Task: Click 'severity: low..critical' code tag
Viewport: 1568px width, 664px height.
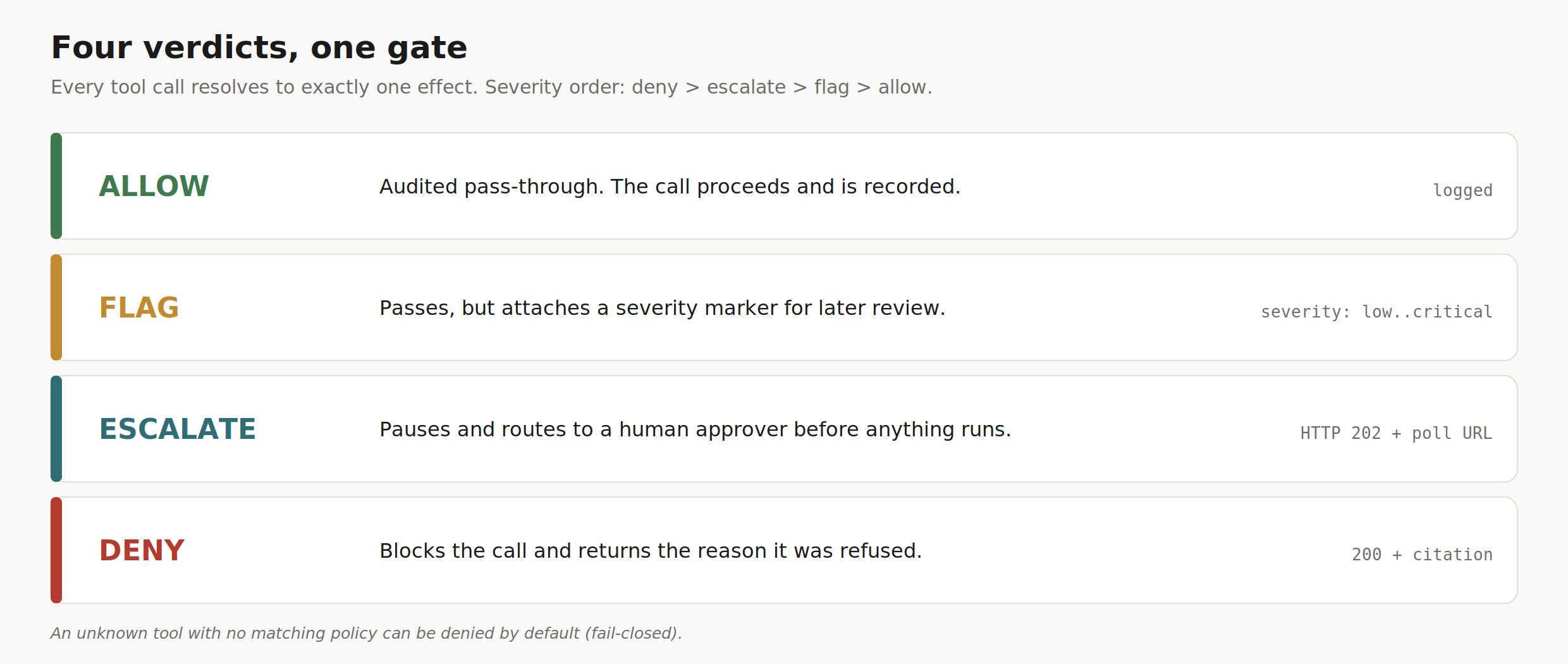Action: tap(1376, 312)
